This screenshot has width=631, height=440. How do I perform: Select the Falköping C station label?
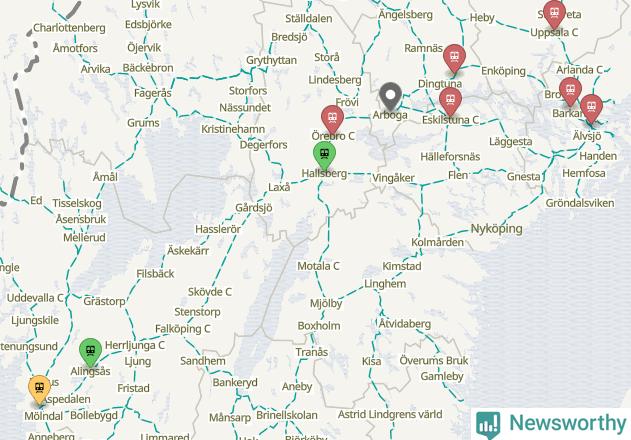point(183,329)
